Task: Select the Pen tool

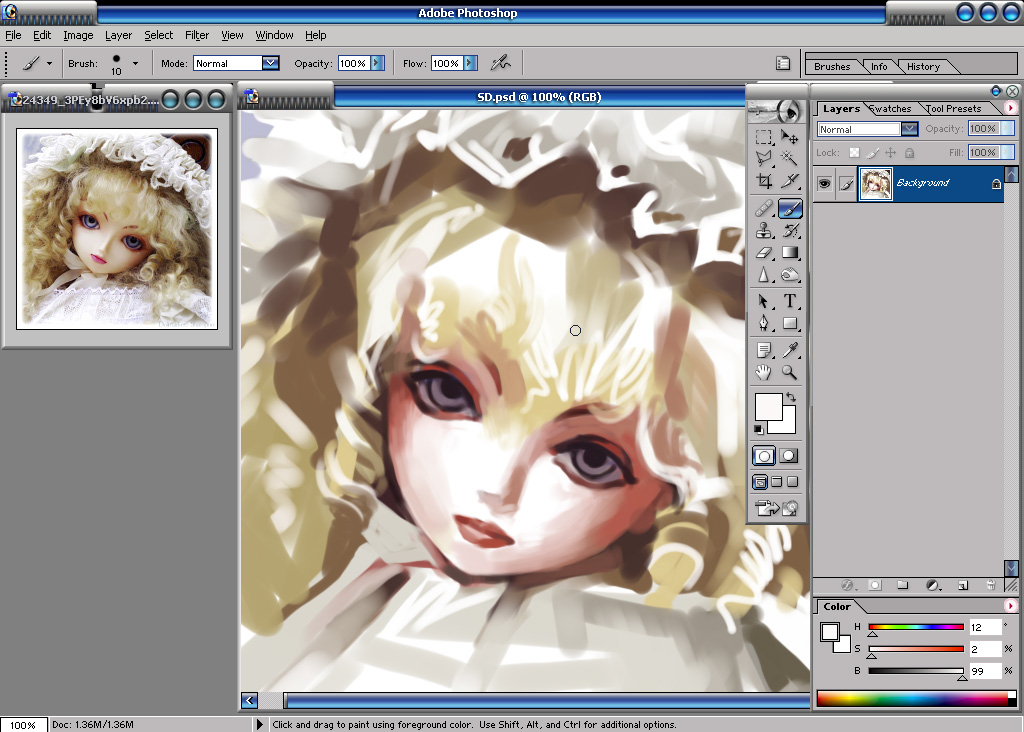Action: (x=763, y=323)
